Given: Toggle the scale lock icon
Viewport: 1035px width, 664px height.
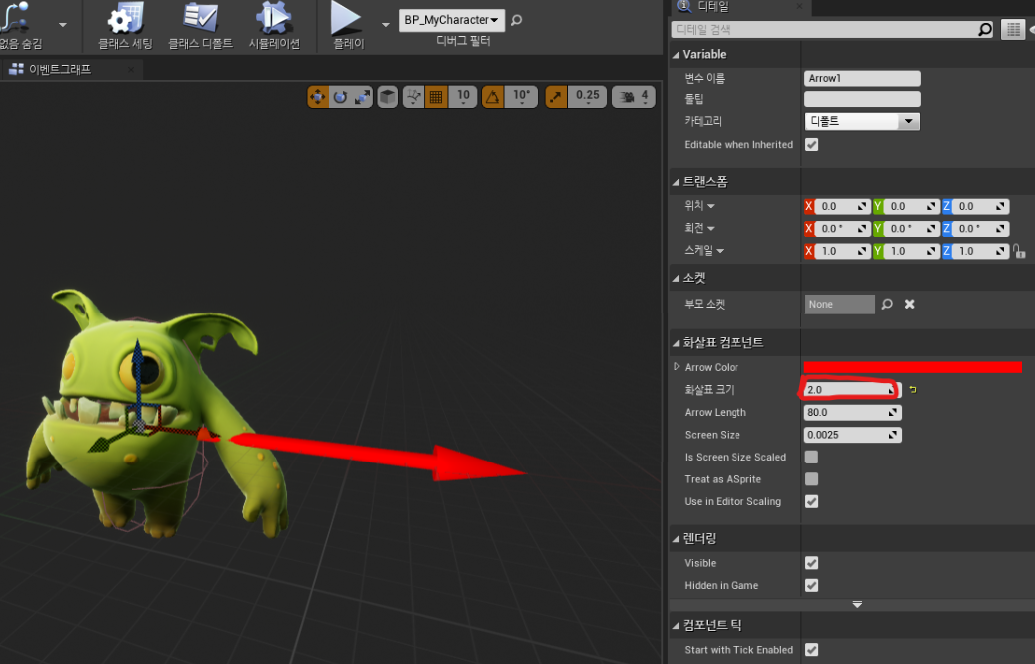Looking at the screenshot, I should pyautogui.click(x=1019, y=251).
